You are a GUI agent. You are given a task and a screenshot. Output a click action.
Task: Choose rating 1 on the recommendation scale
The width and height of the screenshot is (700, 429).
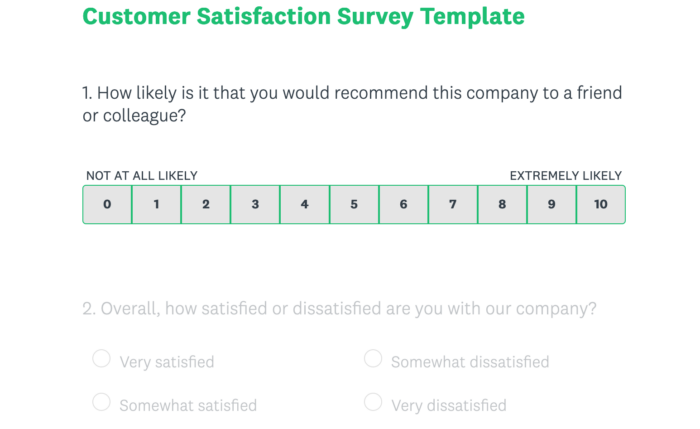[x=156, y=204]
